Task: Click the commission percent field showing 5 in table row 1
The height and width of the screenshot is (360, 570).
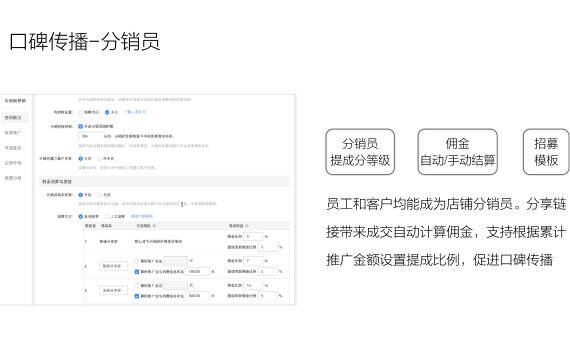Action: (x=253, y=236)
